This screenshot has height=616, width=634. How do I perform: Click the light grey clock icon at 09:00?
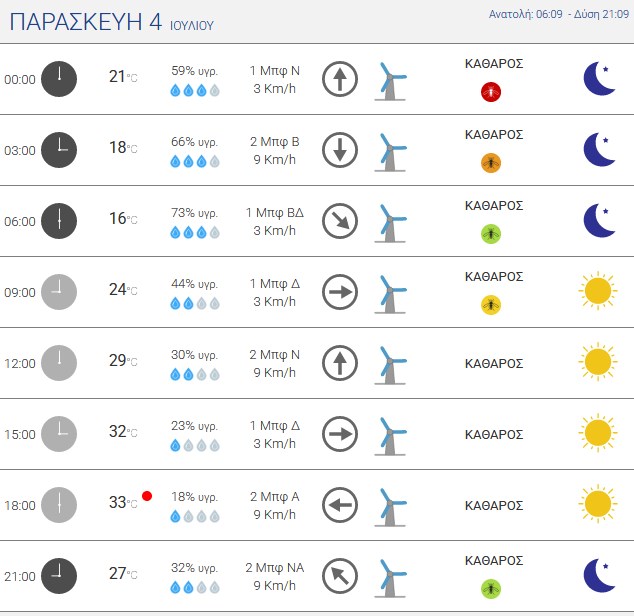[59, 292]
